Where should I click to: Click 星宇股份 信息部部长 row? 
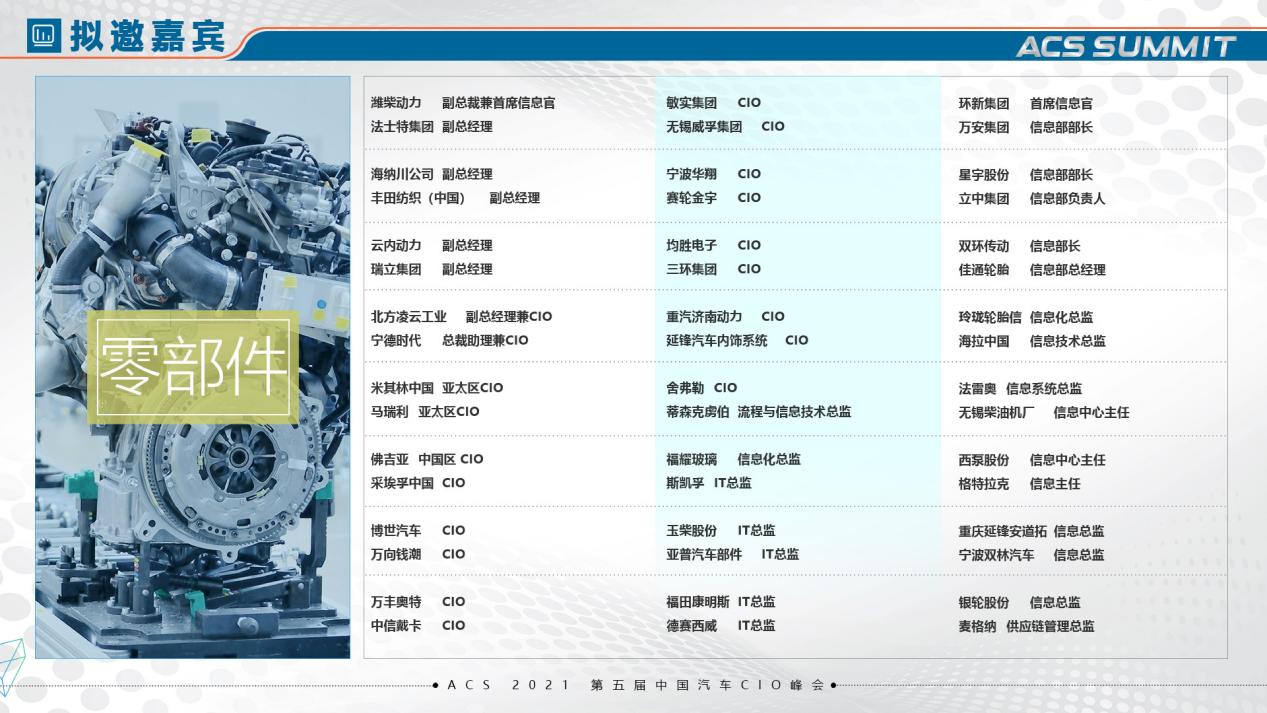point(1026,175)
